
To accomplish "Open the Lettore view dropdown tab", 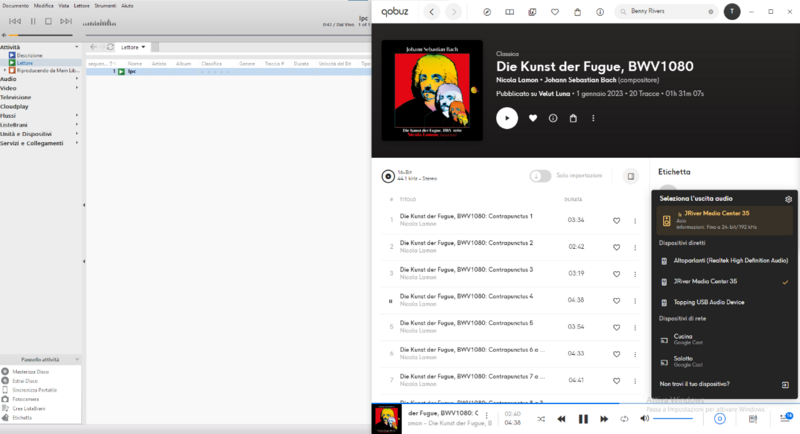I will click(133, 47).
